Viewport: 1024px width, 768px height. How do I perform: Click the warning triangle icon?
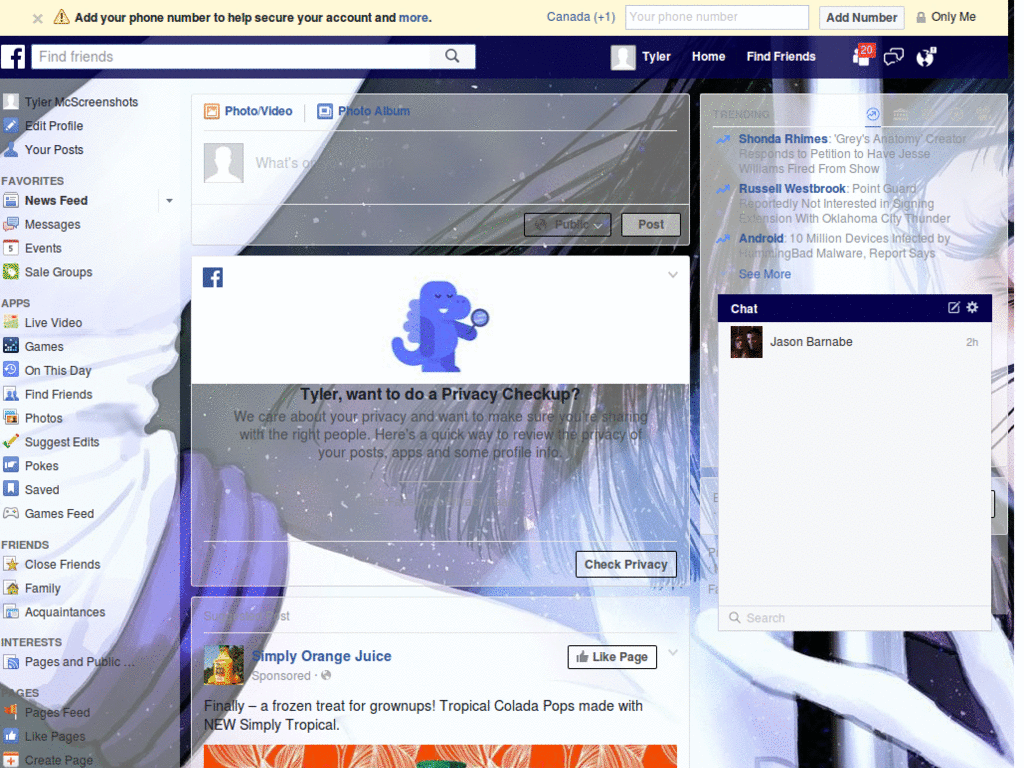tap(61, 17)
